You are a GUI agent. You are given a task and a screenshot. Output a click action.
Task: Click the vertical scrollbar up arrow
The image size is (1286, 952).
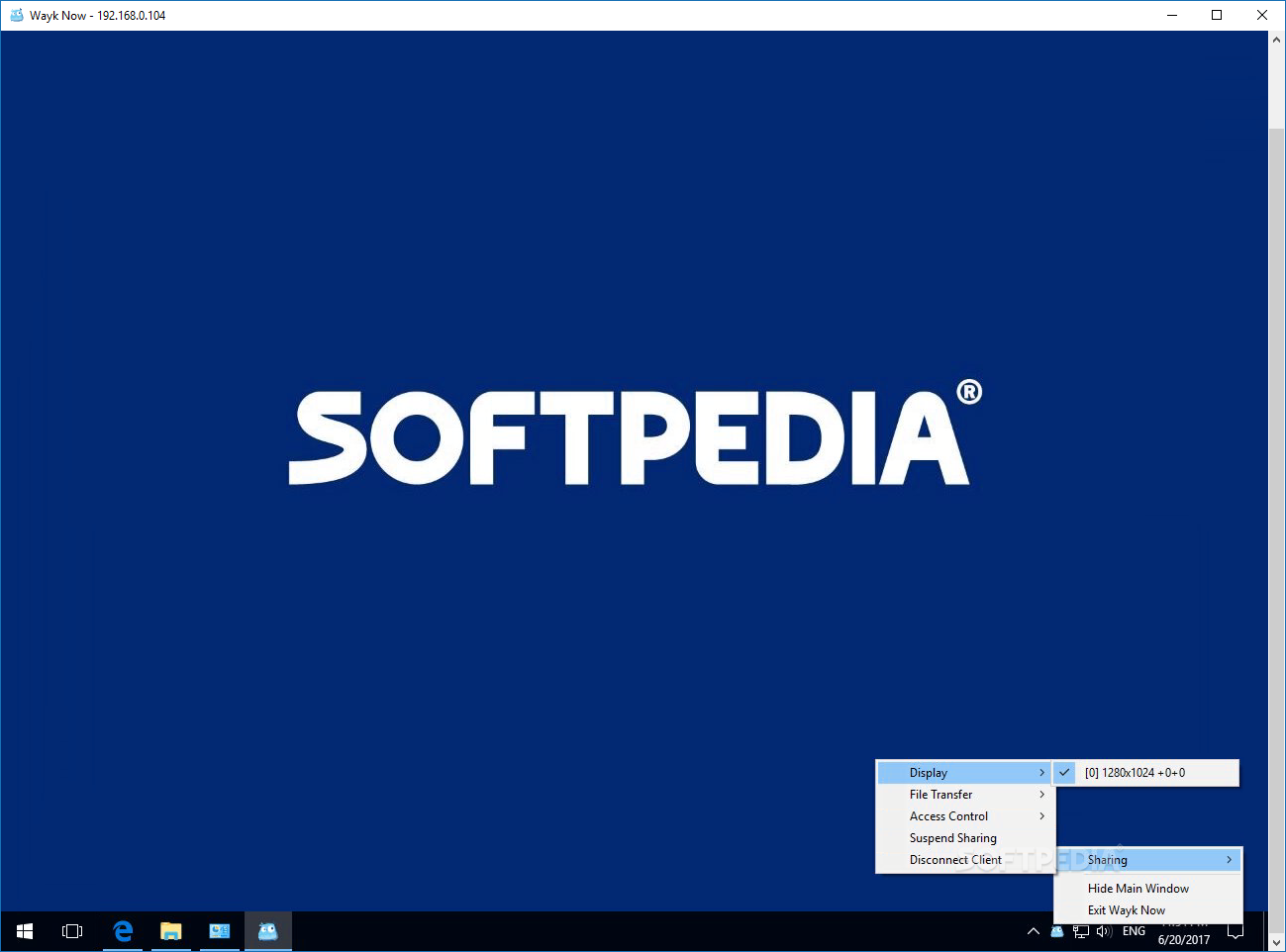[x=1277, y=40]
